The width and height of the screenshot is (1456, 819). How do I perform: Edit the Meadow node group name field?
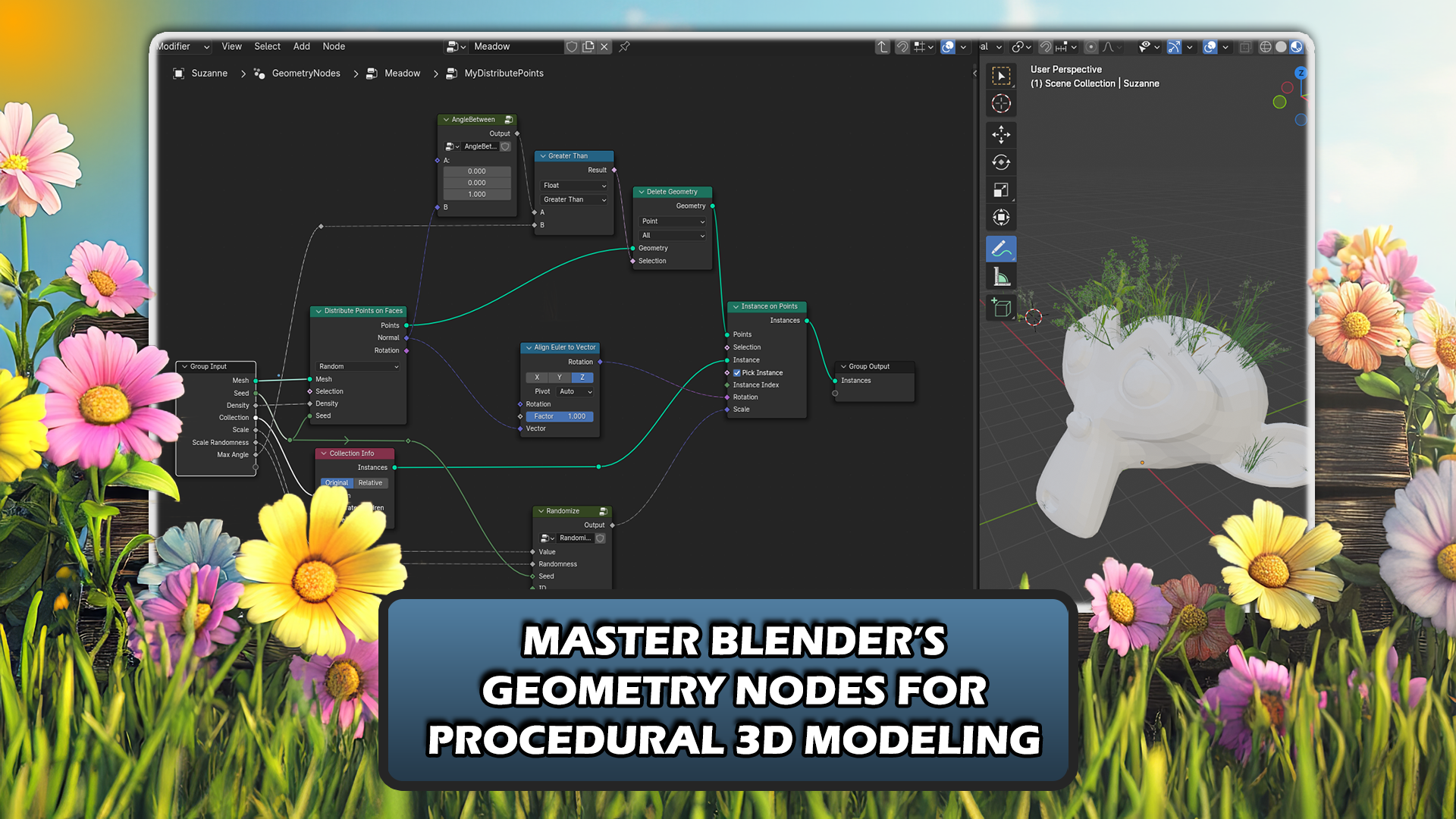pyautogui.click(x=516, y=47)
